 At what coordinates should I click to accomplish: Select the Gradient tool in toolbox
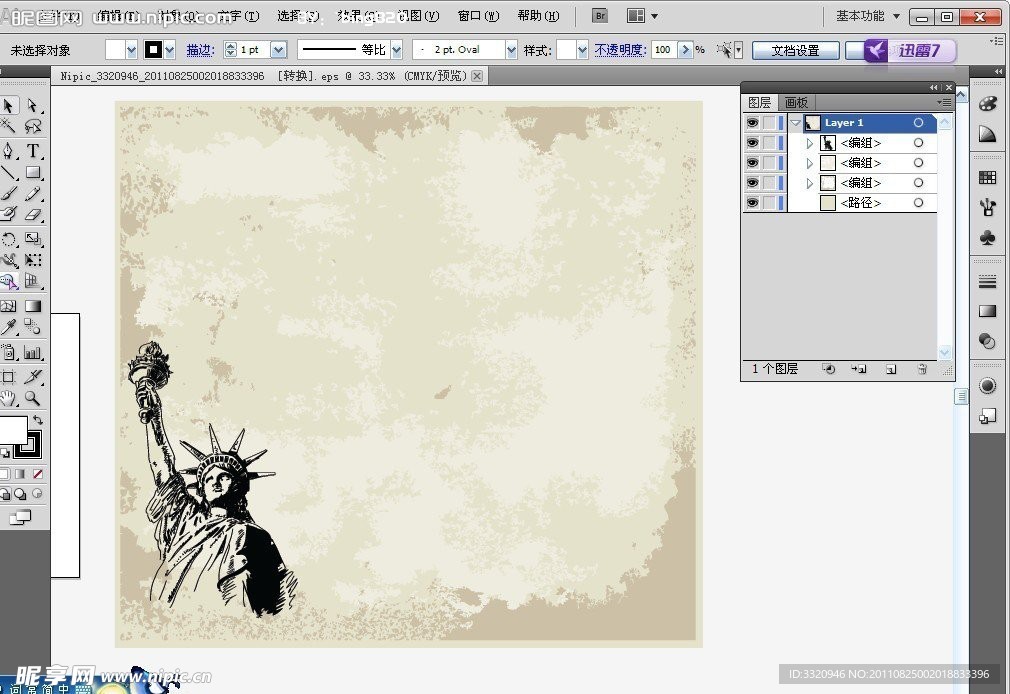click(33, 306)
